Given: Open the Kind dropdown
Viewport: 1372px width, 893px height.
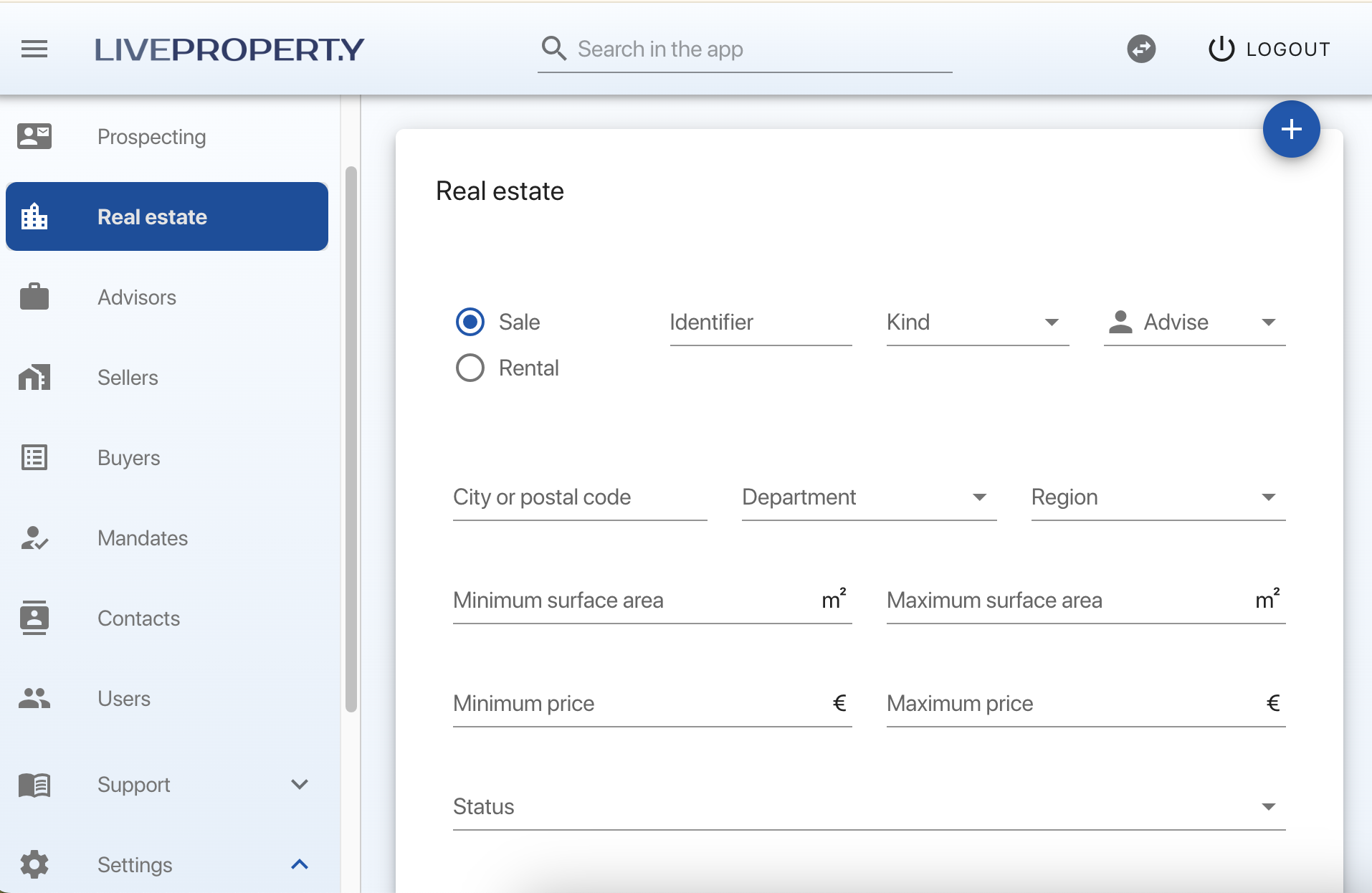Looking at the screenshot, I should 977,323.
